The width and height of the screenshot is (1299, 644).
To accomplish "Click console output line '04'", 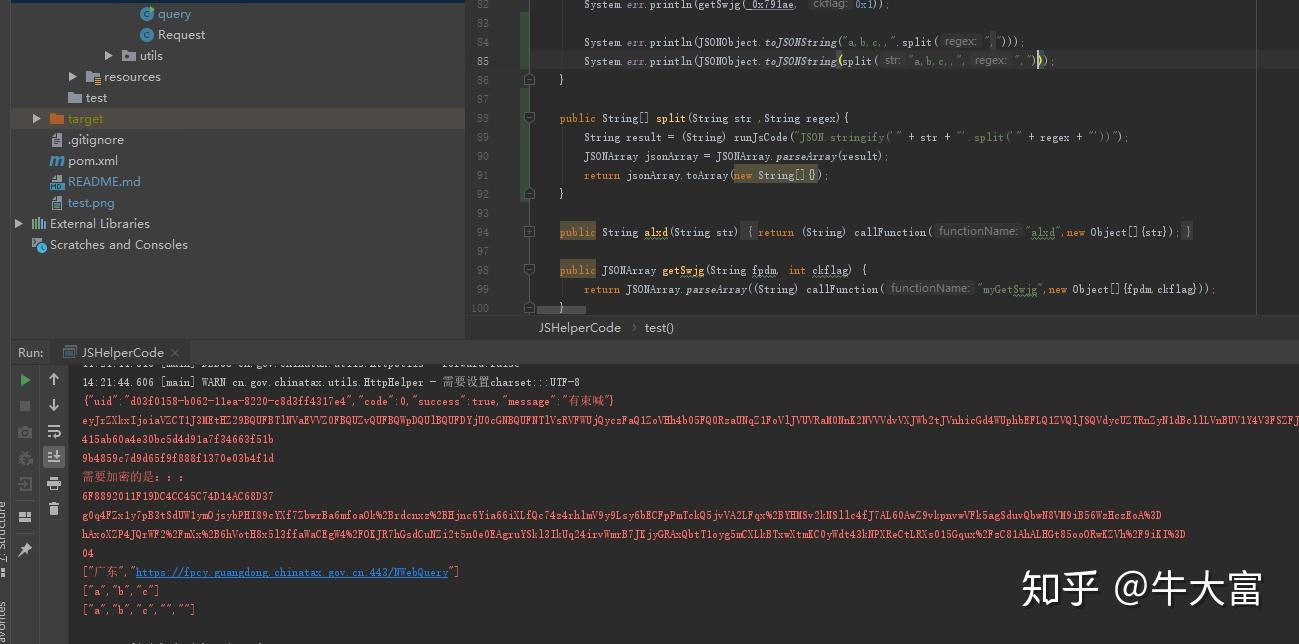I will (x=88, y=553).
